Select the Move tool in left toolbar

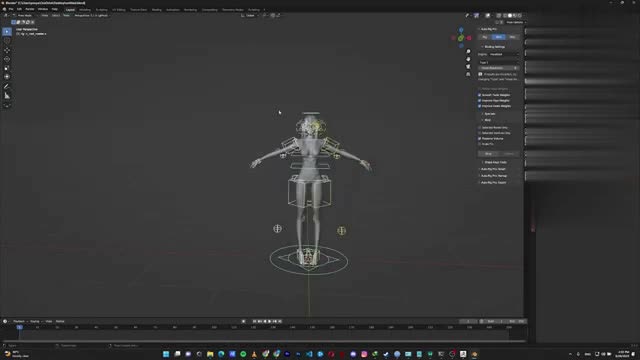(x=7, y=50)
